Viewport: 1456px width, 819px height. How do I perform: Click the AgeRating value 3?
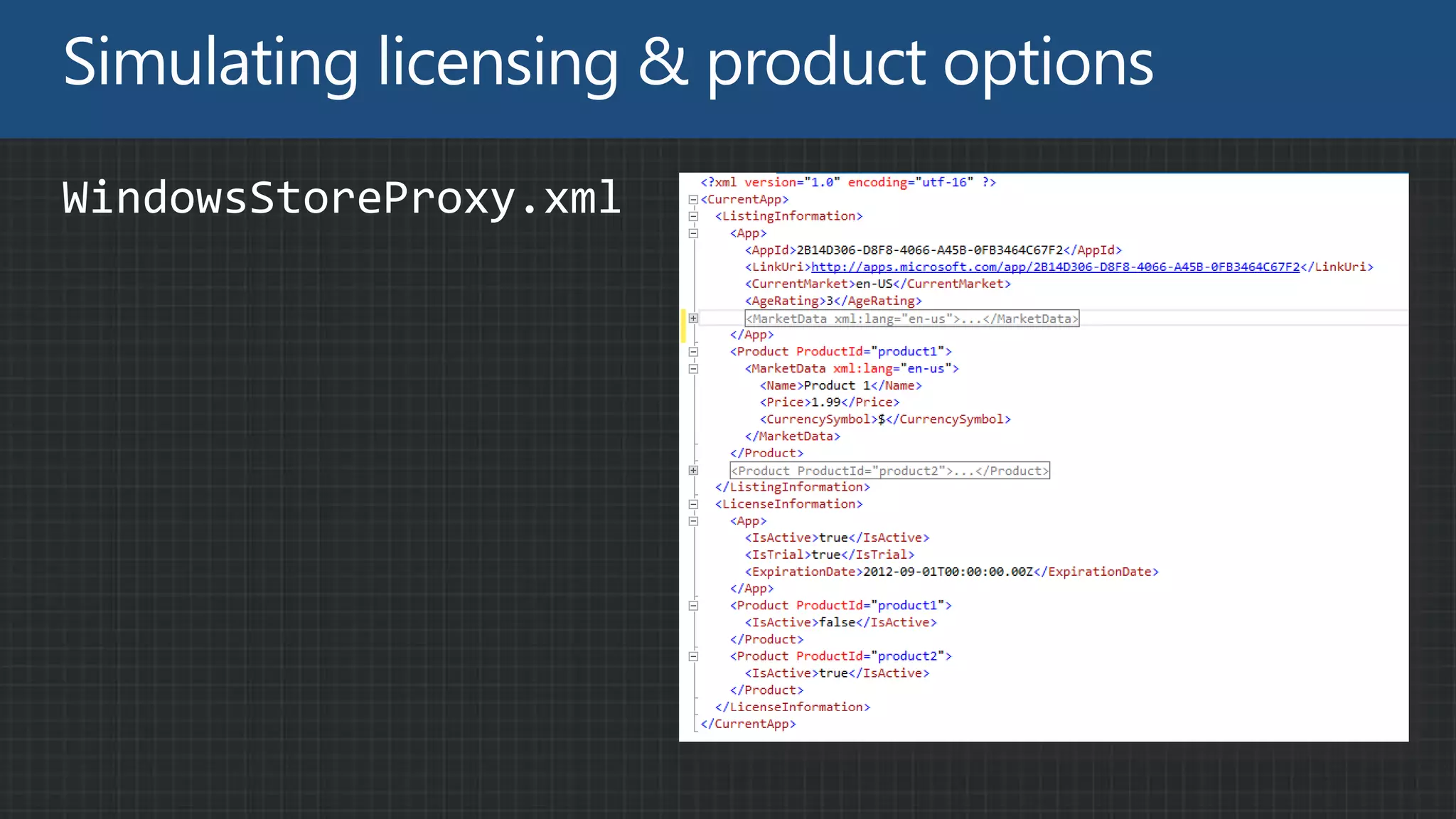(x=830, y=301)
